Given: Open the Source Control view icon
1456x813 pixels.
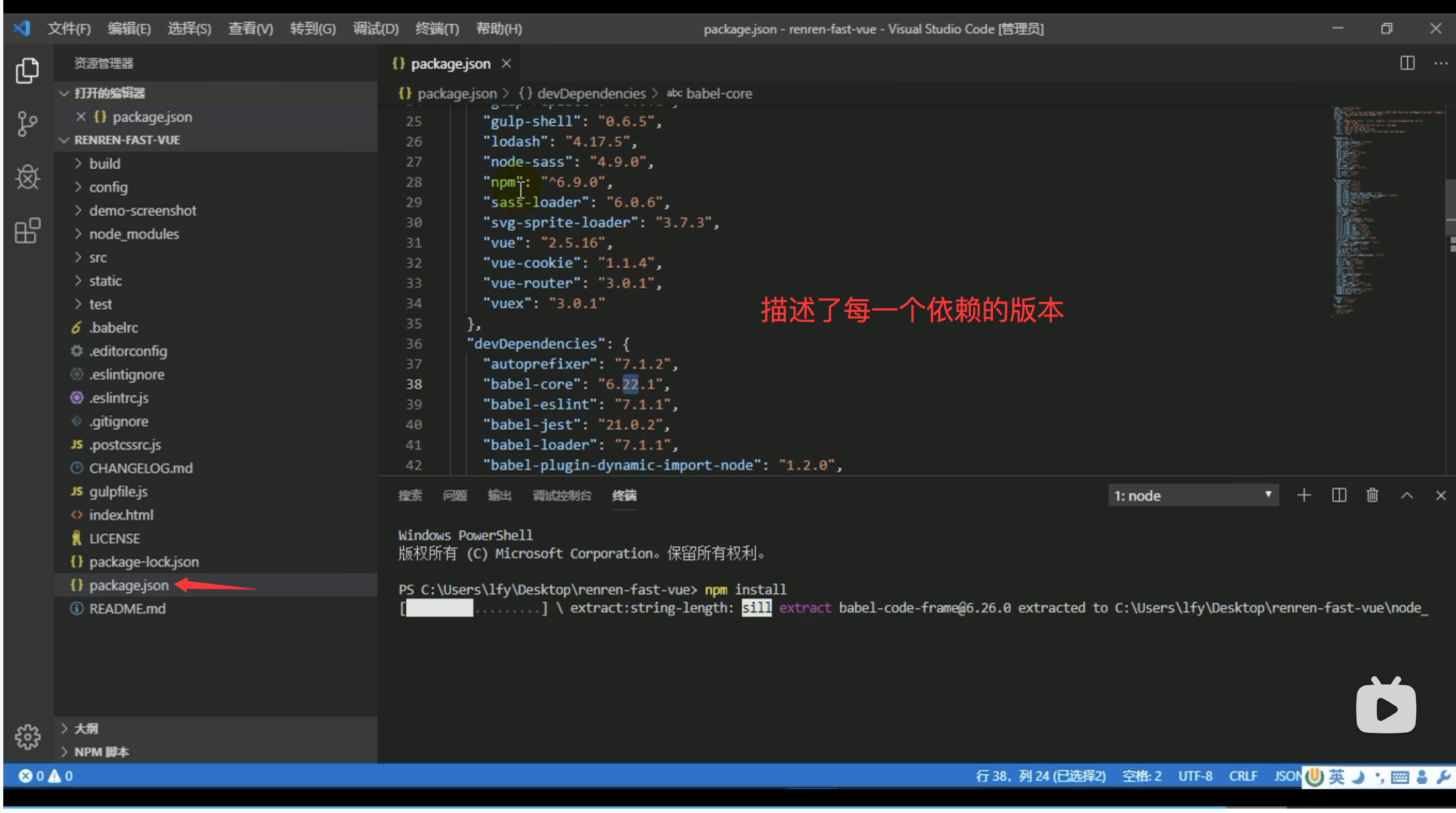Looking at the screenshot, I should (27, 123).
